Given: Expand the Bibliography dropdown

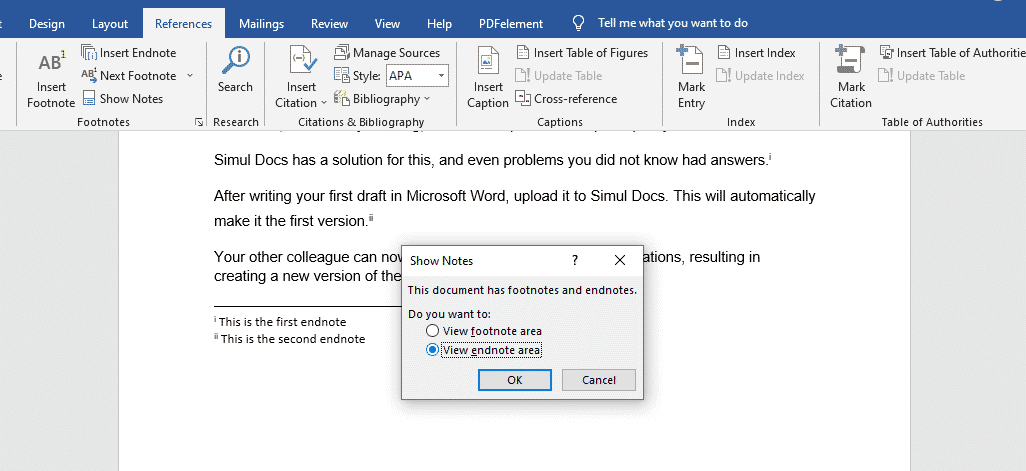Looking at the screenshot, I should [x=427, y=99].
